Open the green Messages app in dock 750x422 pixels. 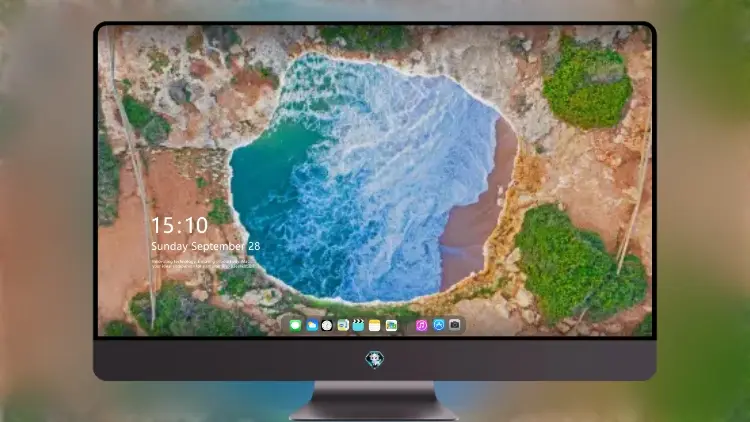point(295,325)
